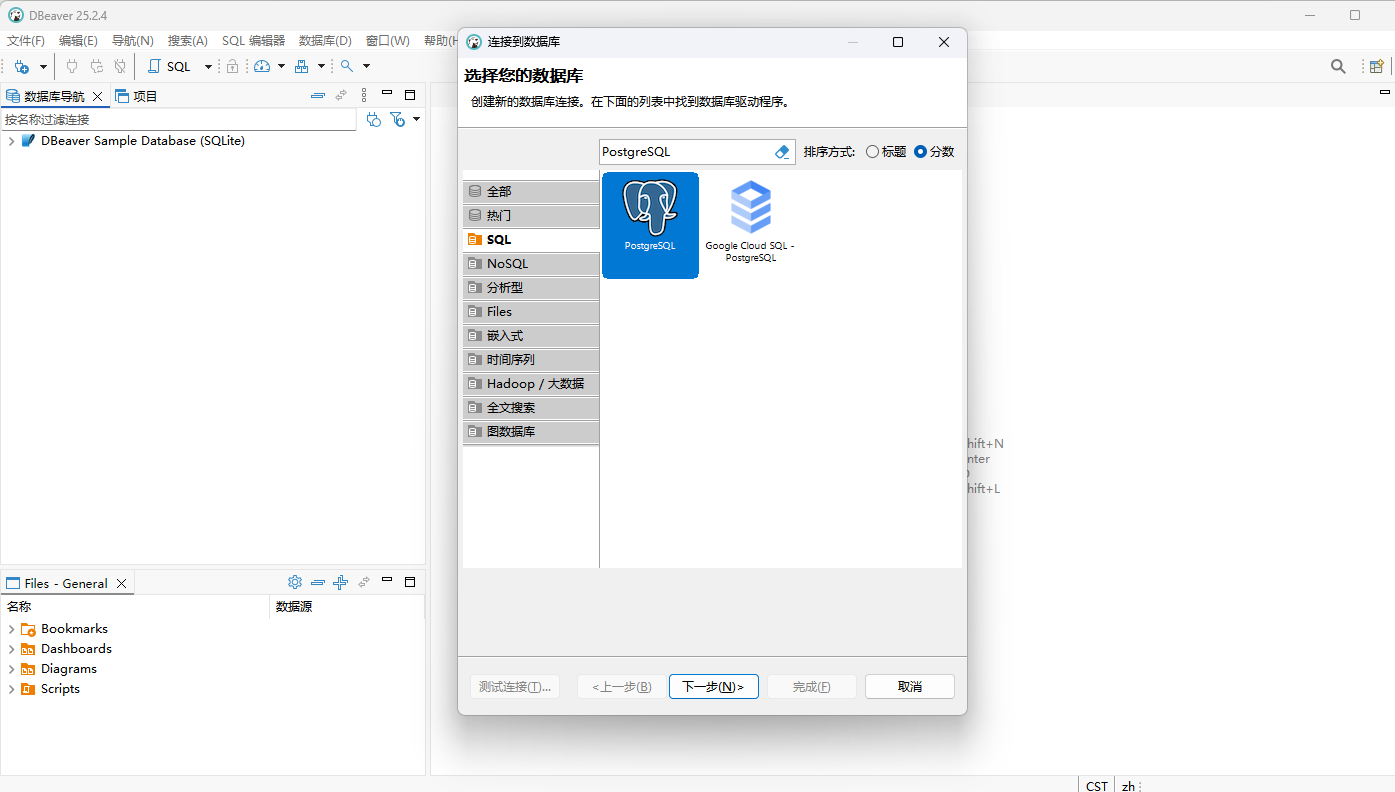Screen dimensions: 1395x792
Task: Clear the driver search field with eraser icon
Action: (x=782, y=152)
